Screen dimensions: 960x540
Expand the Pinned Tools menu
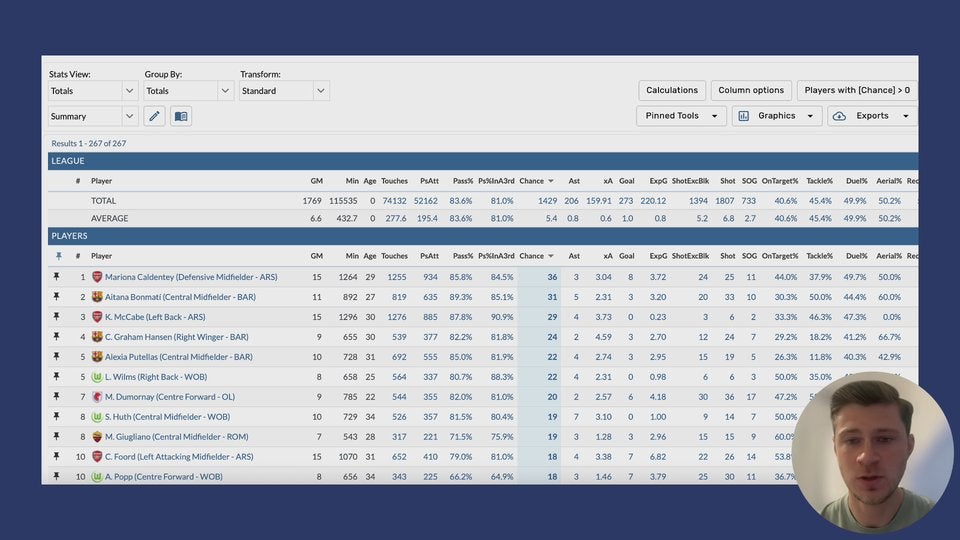pos(681,116)
